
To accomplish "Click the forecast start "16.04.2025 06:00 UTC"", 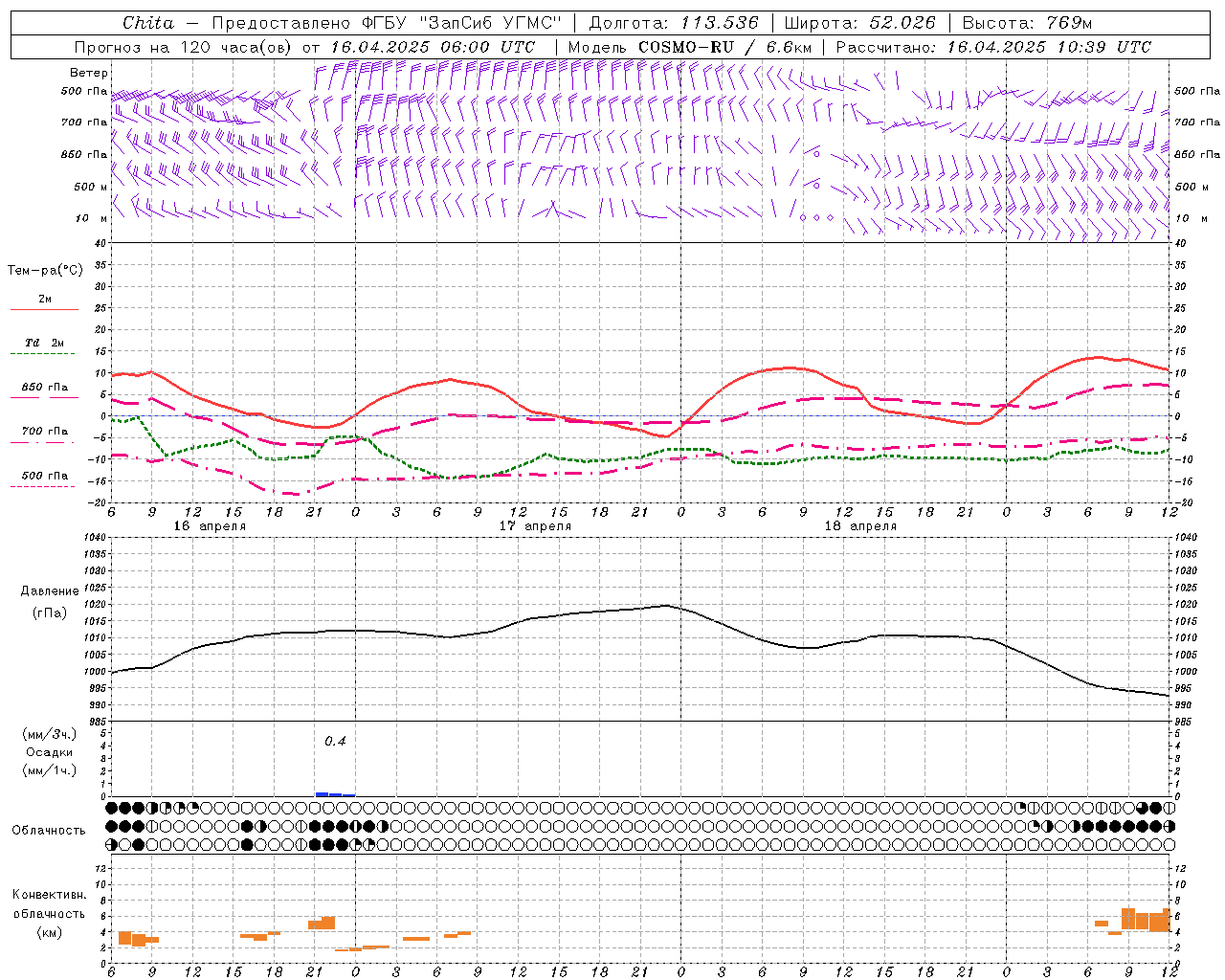I will click(x=433, y=47).
